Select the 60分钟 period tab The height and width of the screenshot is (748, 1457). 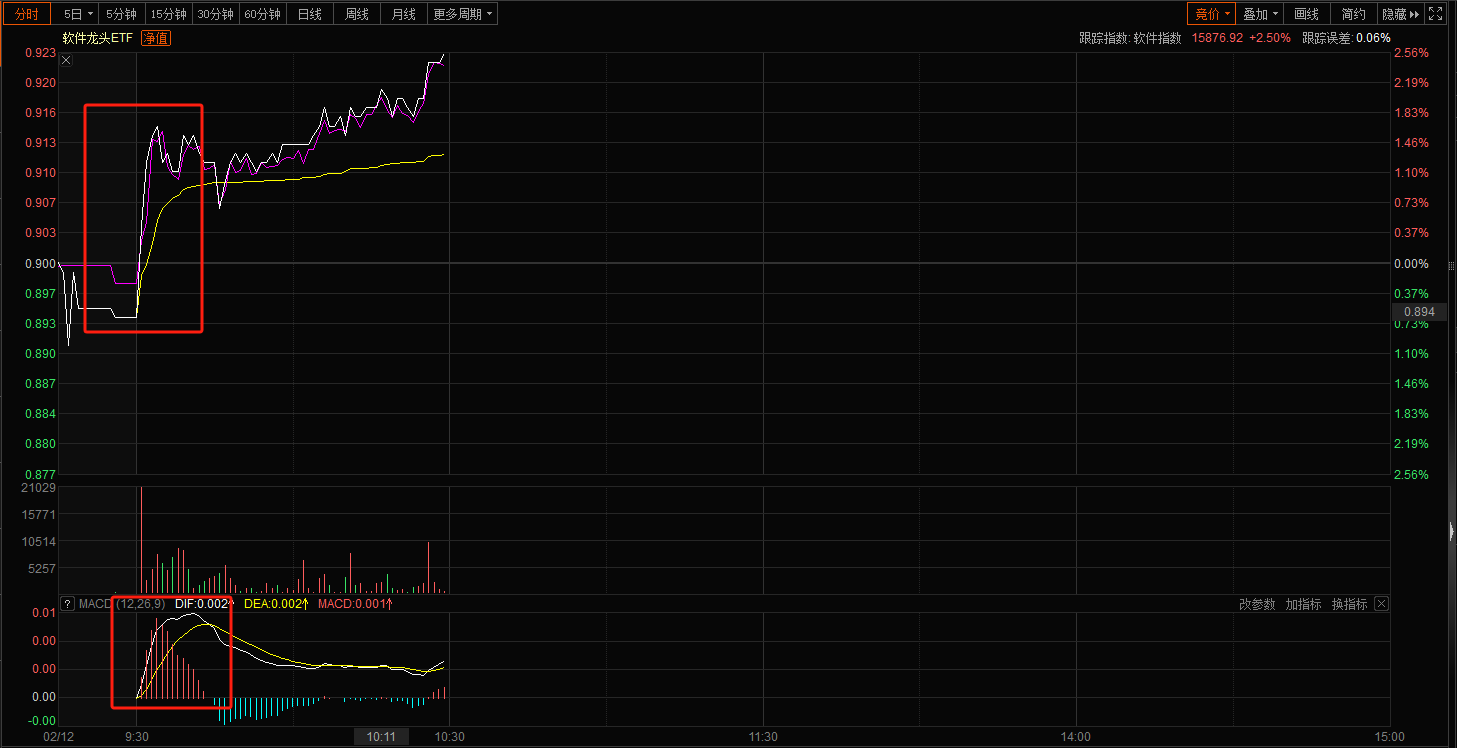pyautogui.click(x=262, y=14)
